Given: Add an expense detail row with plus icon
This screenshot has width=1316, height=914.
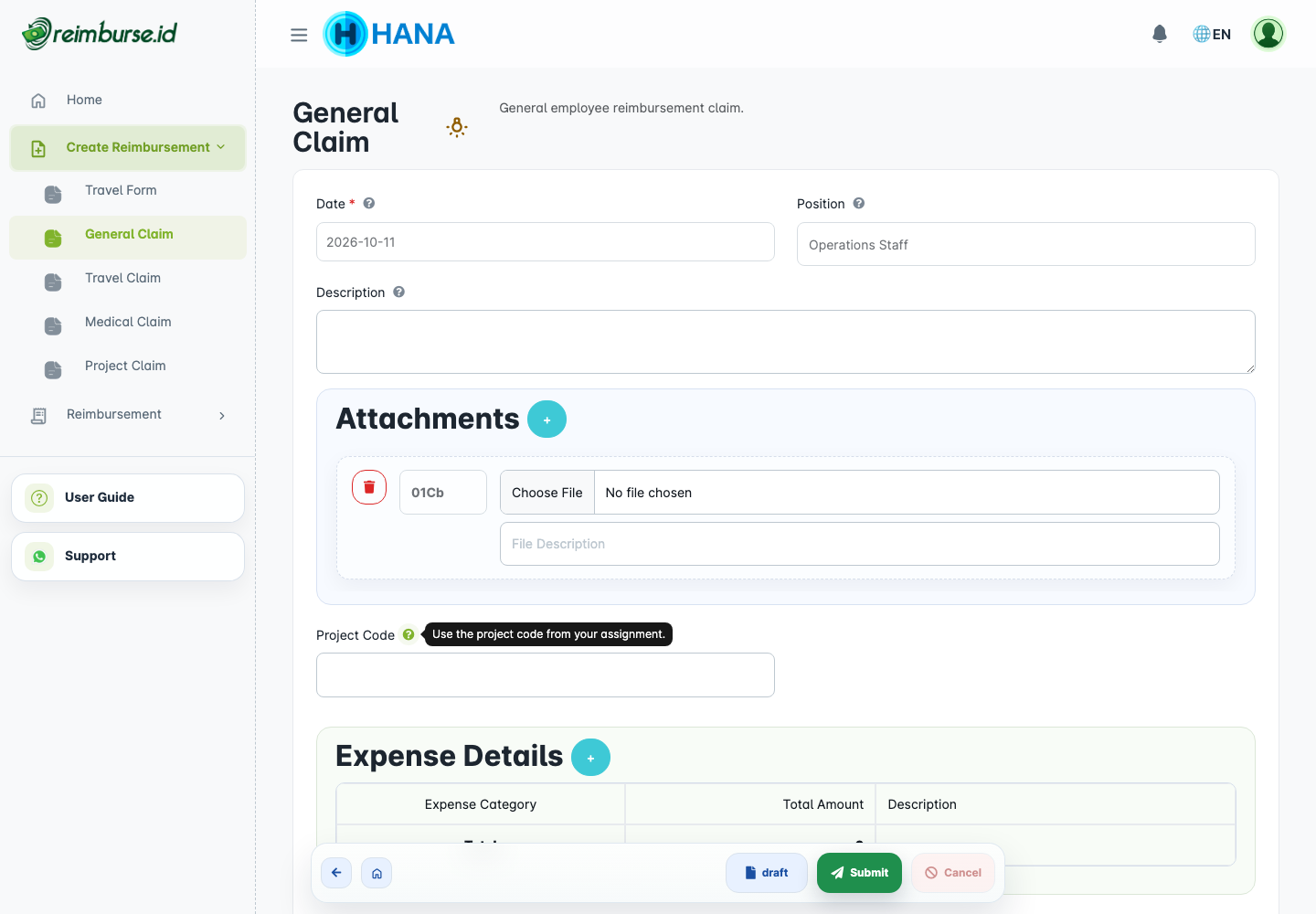Looking at the screenshot, I should [590, 758].
